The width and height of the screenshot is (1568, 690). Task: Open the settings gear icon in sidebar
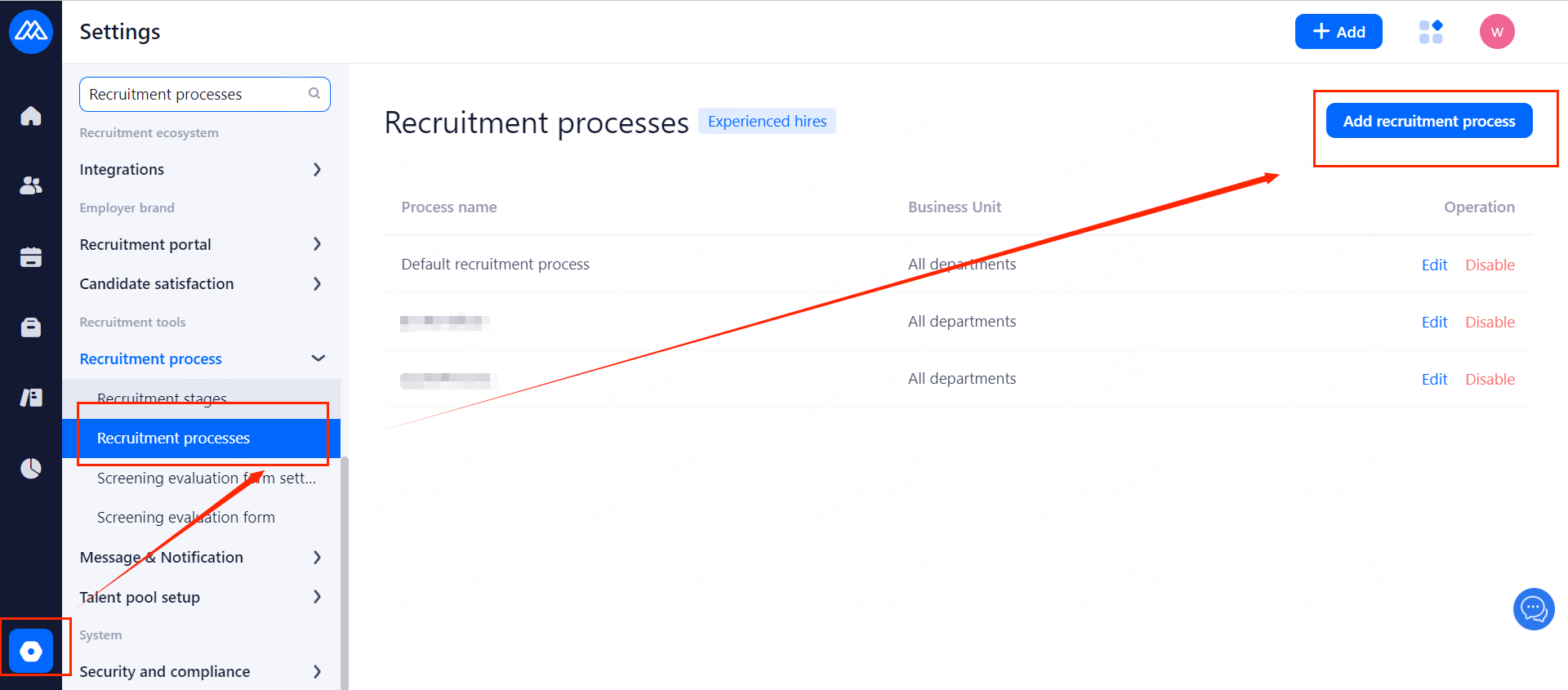click(31, 651)
